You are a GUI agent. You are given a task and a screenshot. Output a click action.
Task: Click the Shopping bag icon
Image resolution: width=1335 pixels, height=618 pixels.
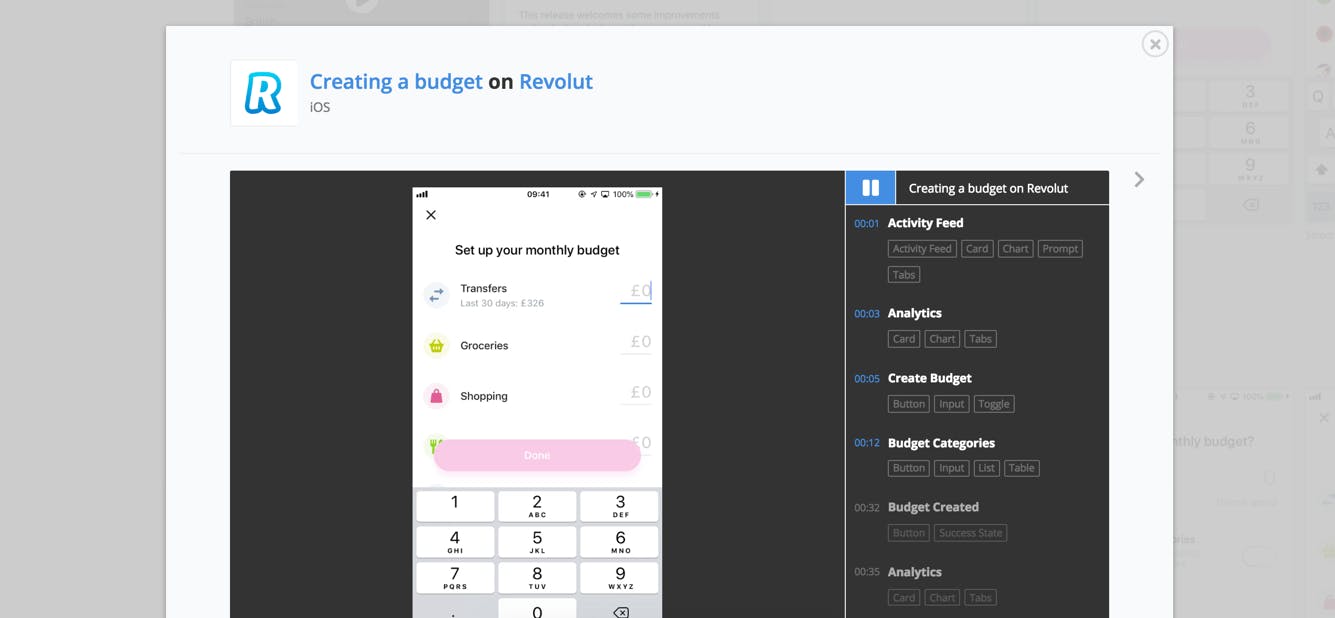pyautogui.click(x=436, y=396)
